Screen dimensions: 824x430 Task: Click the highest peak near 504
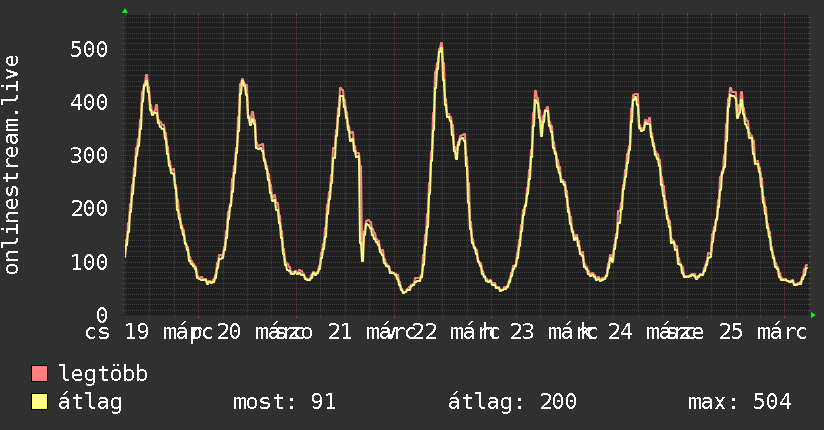[x=441, y=44]
